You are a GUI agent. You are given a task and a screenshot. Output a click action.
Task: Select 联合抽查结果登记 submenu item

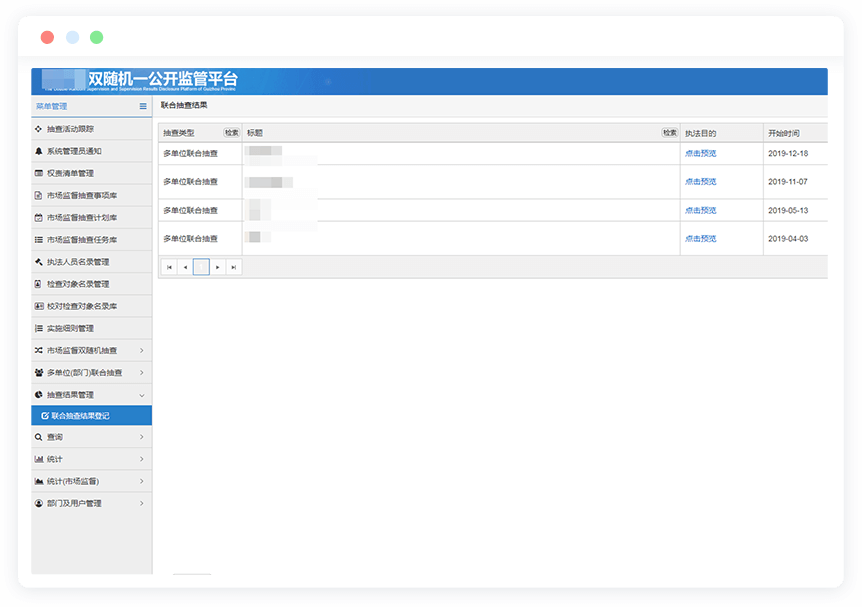[x=80, y=415]
